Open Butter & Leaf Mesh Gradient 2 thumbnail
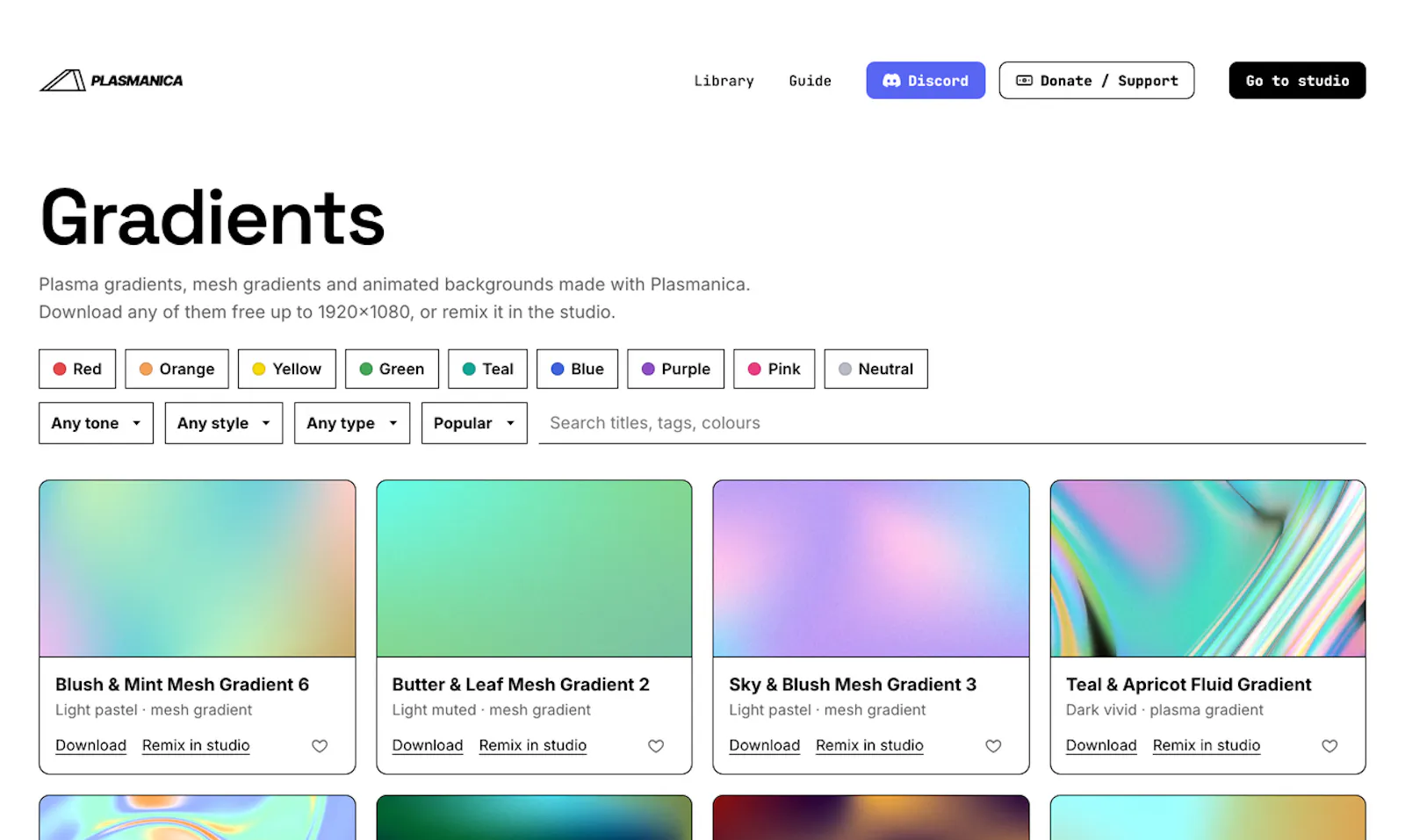 tap(534, 568)
